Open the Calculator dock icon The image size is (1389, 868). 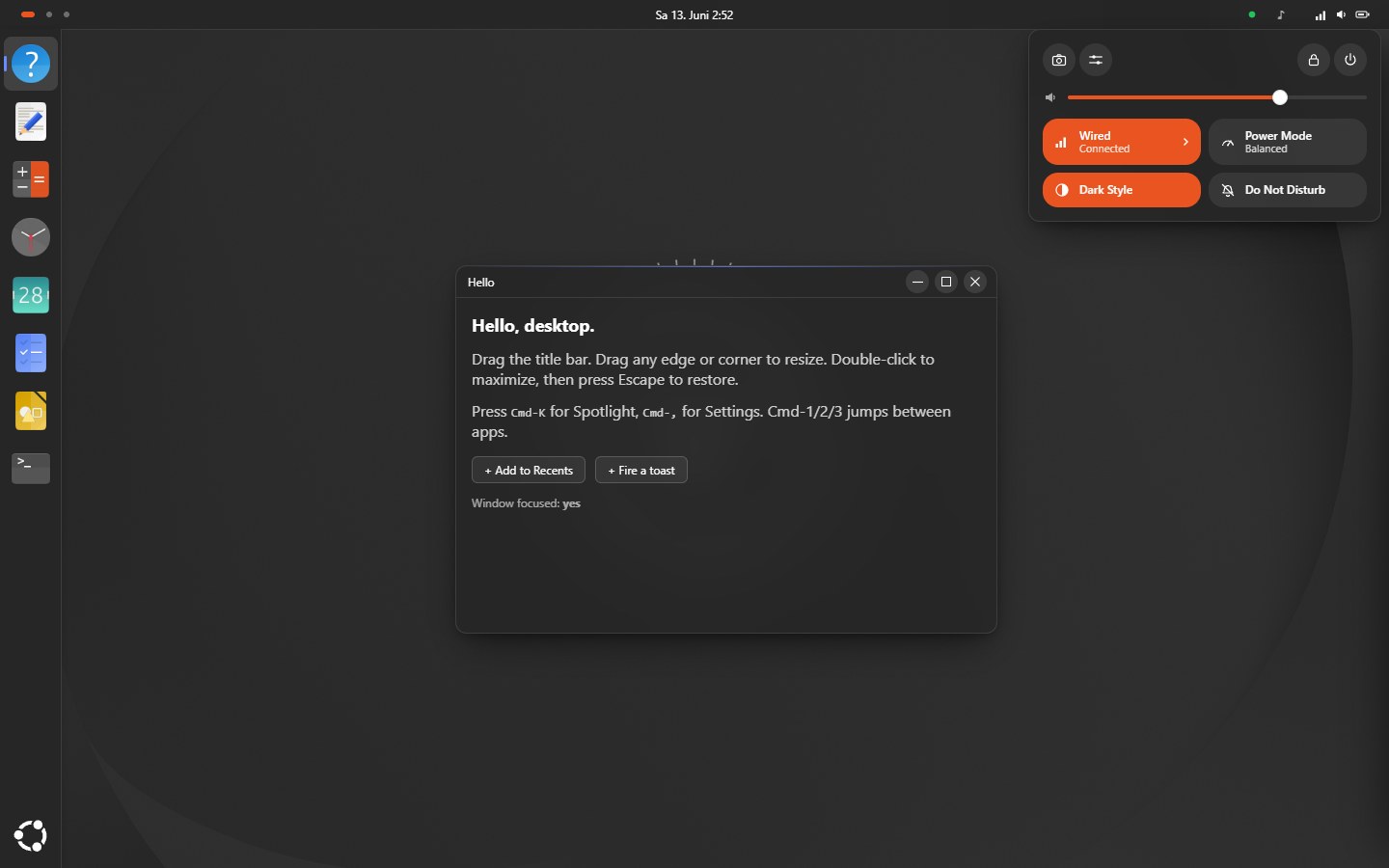click(31, 179)
